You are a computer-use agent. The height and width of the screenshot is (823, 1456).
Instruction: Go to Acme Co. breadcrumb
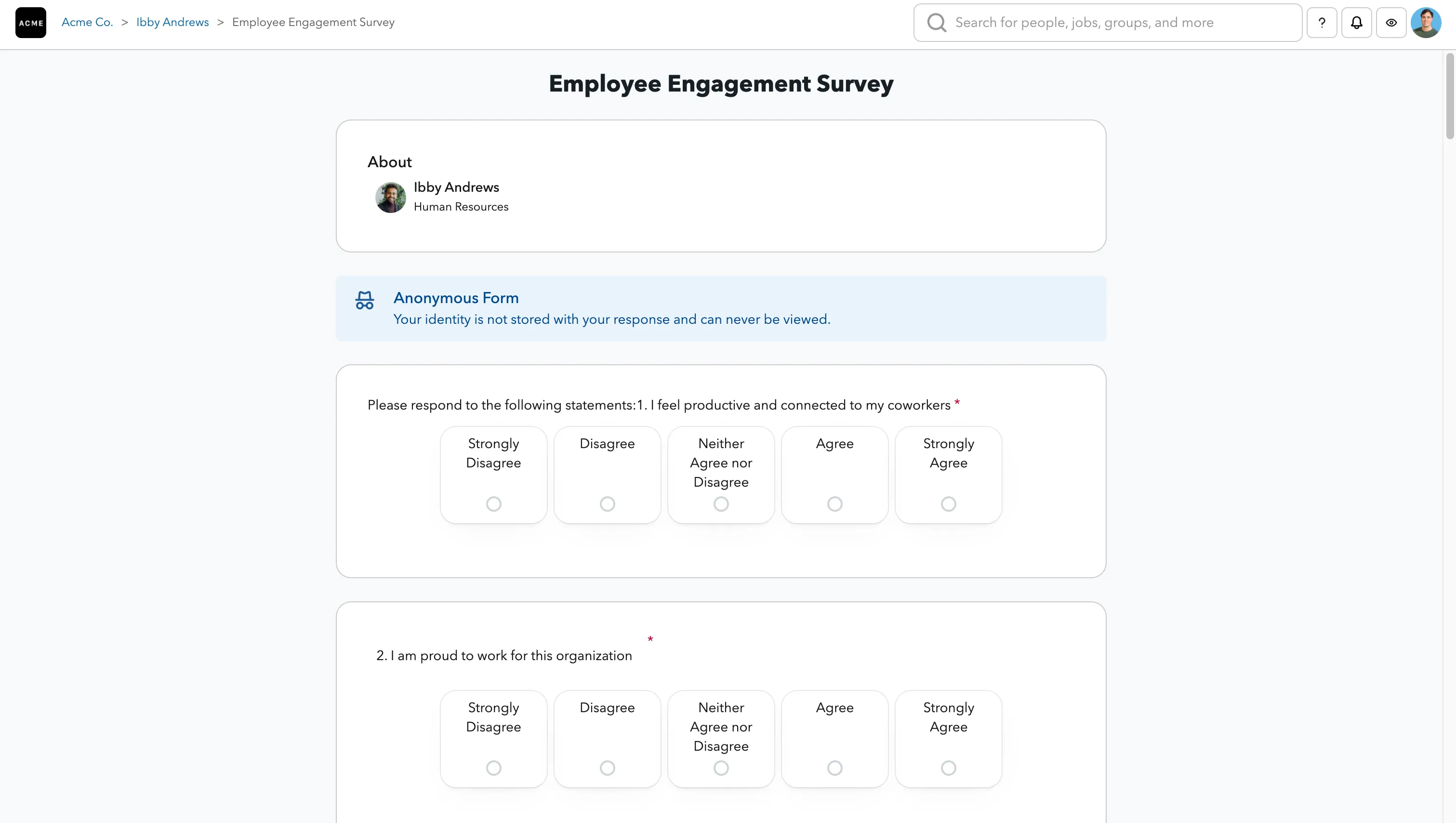(x=87, y=22)
